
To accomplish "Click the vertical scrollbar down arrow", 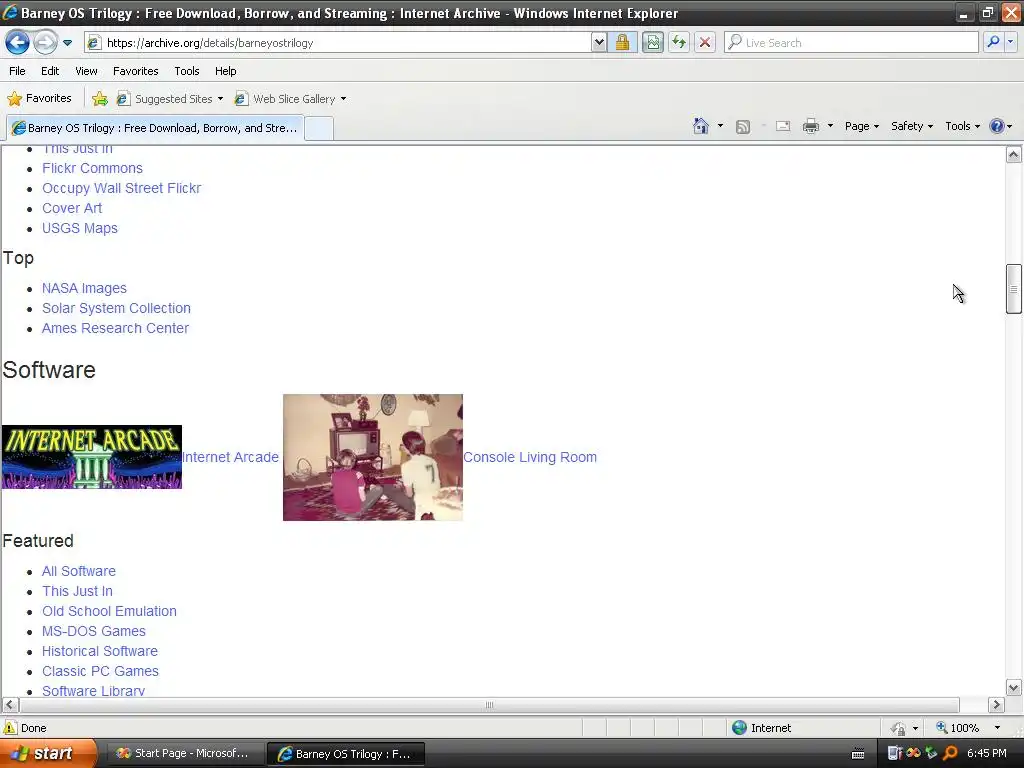I will coord(1013,687).
